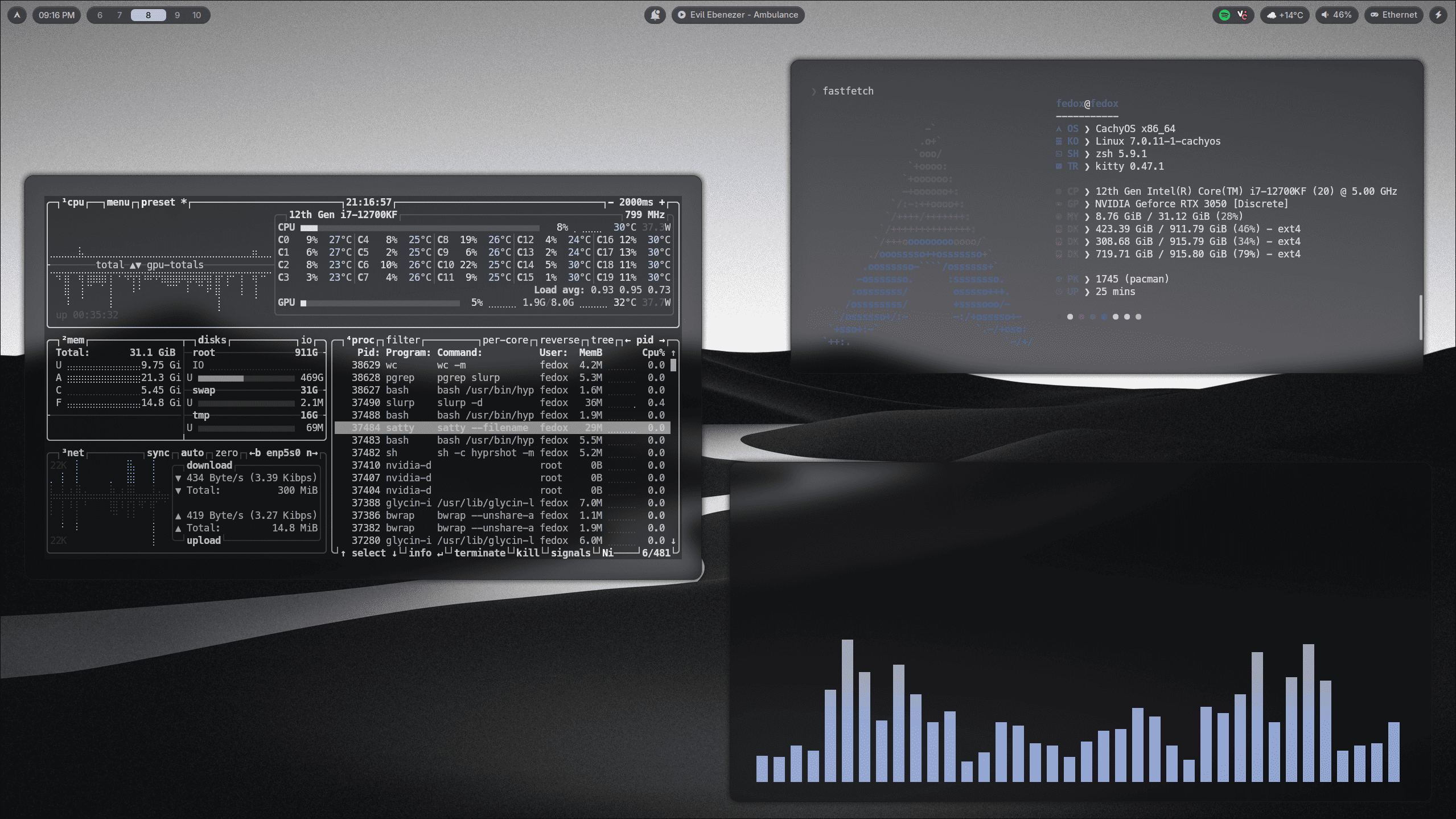The width and height of the screenshot is (1456, 819).
Task: Open the notifications bell icon
Action: [655, 15]
